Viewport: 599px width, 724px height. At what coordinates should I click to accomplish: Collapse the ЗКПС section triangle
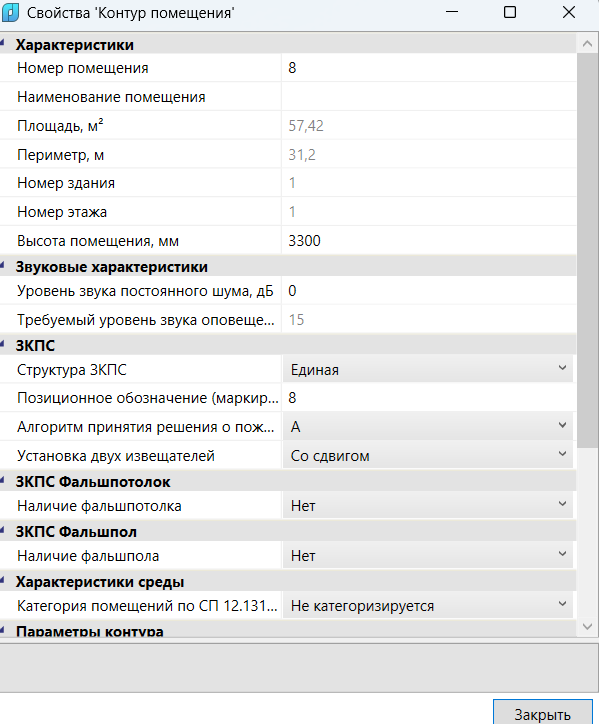(2, 344)
